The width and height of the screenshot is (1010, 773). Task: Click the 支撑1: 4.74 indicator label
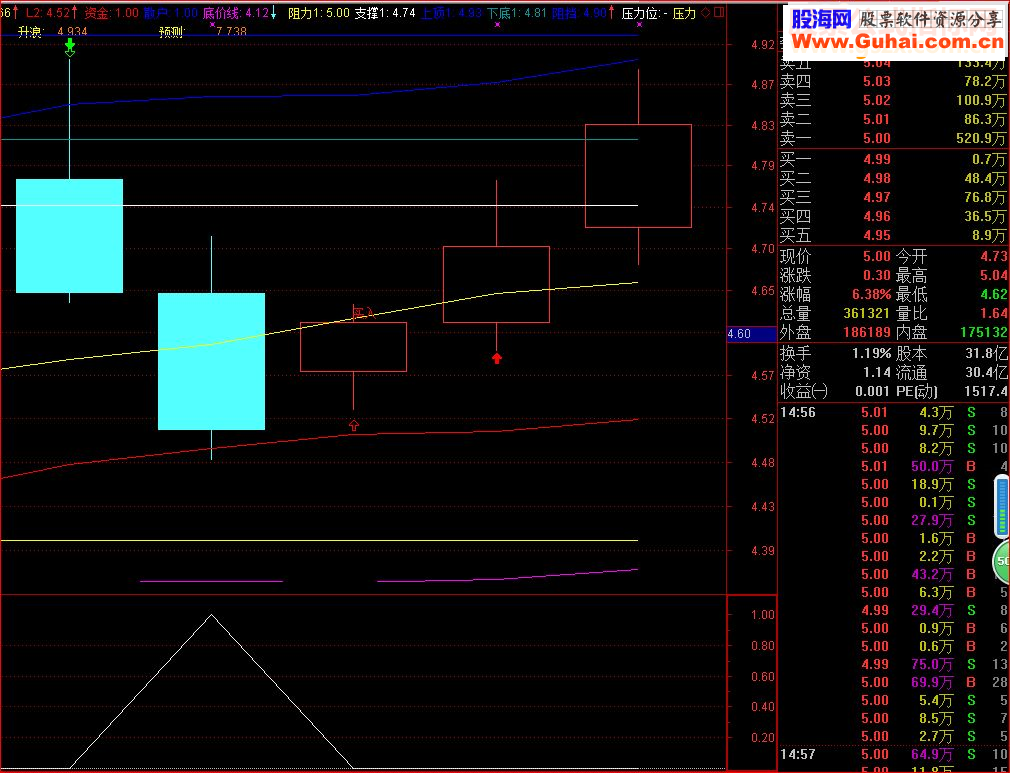tap(385, 13)
